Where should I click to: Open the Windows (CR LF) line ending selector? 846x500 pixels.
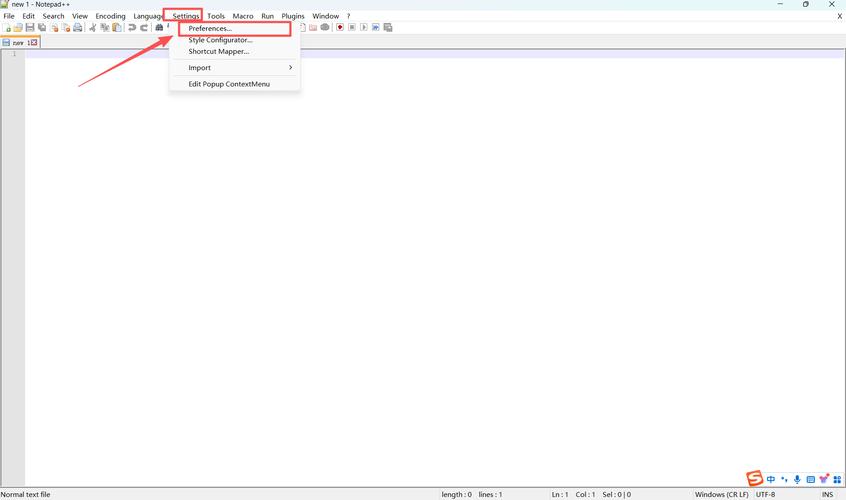[x=721, y=495]
